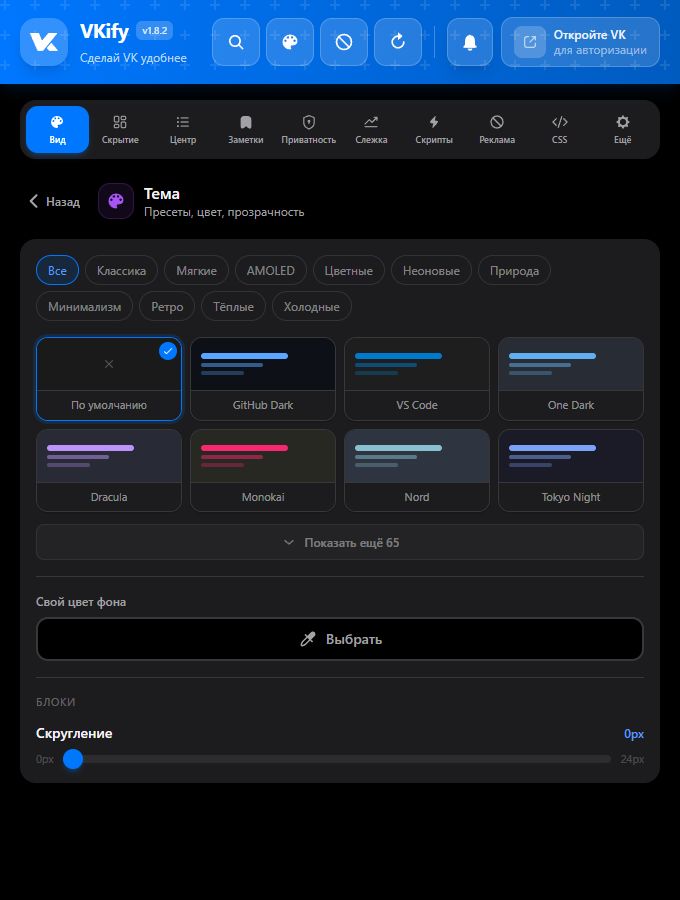The height and width of the screenshot is (900, 680).
Task: Apply the One Dark theme preset
Action: pos(571,379)
